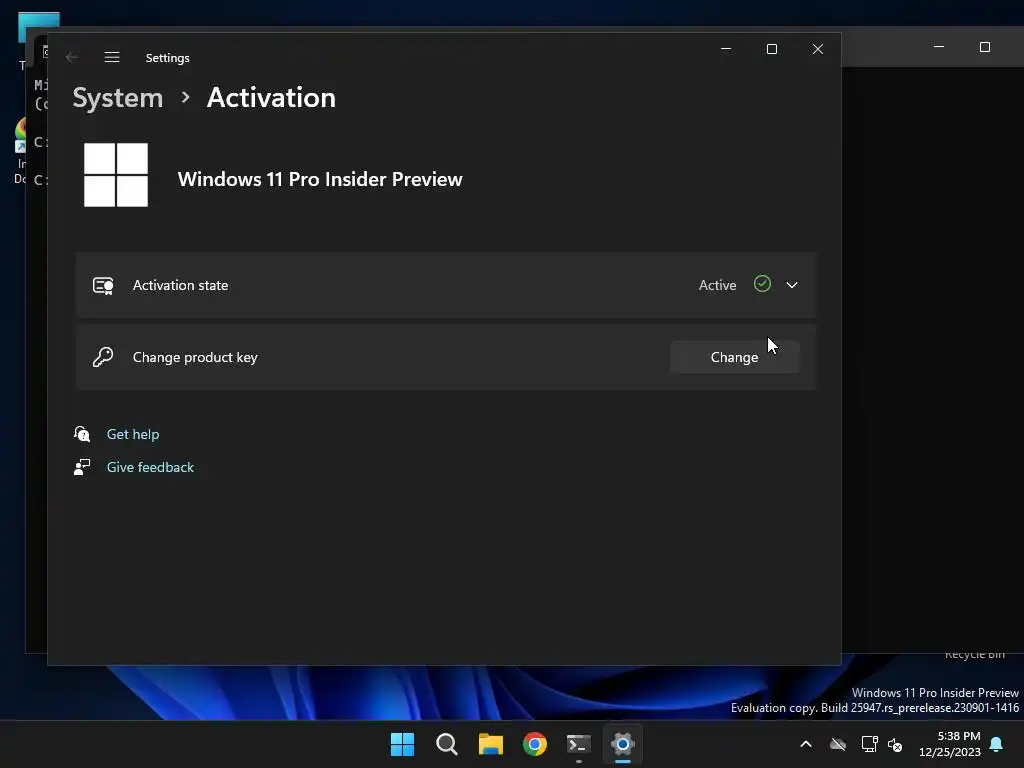The width and height of the screenshot is (1024, 768).
Task: Navigate to System in the breadcrumb
Action: (x=118, y=98)
